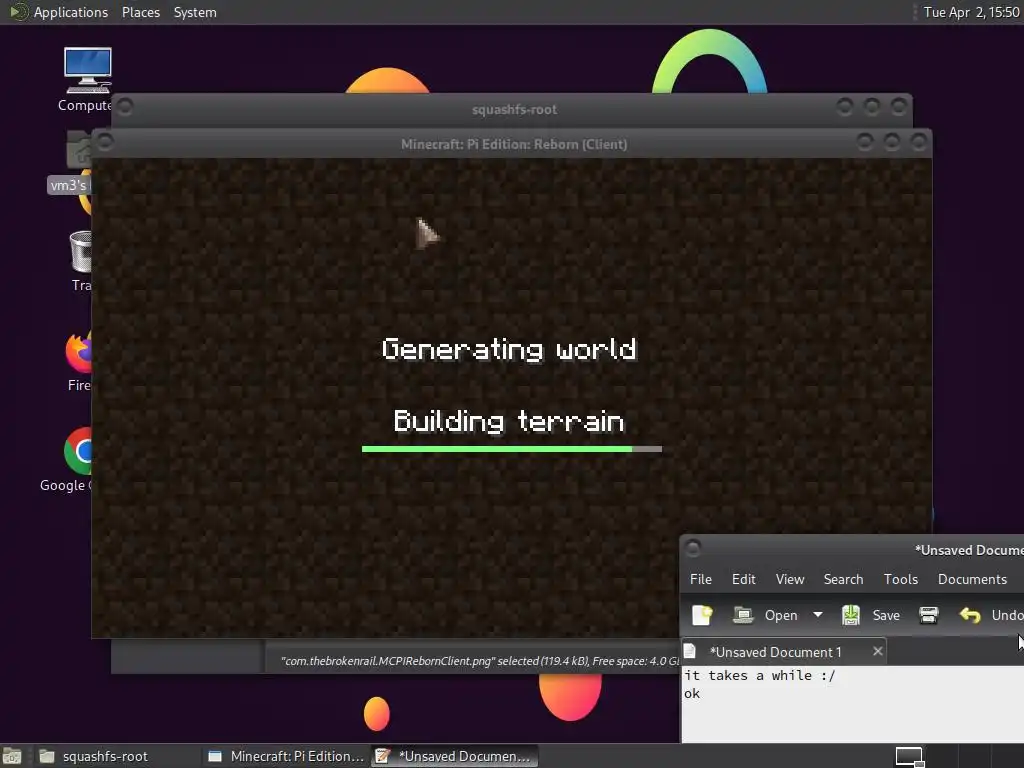Open window menu button of Minecraft window
The image size is (1024, 768).
[x=105, y=142]
